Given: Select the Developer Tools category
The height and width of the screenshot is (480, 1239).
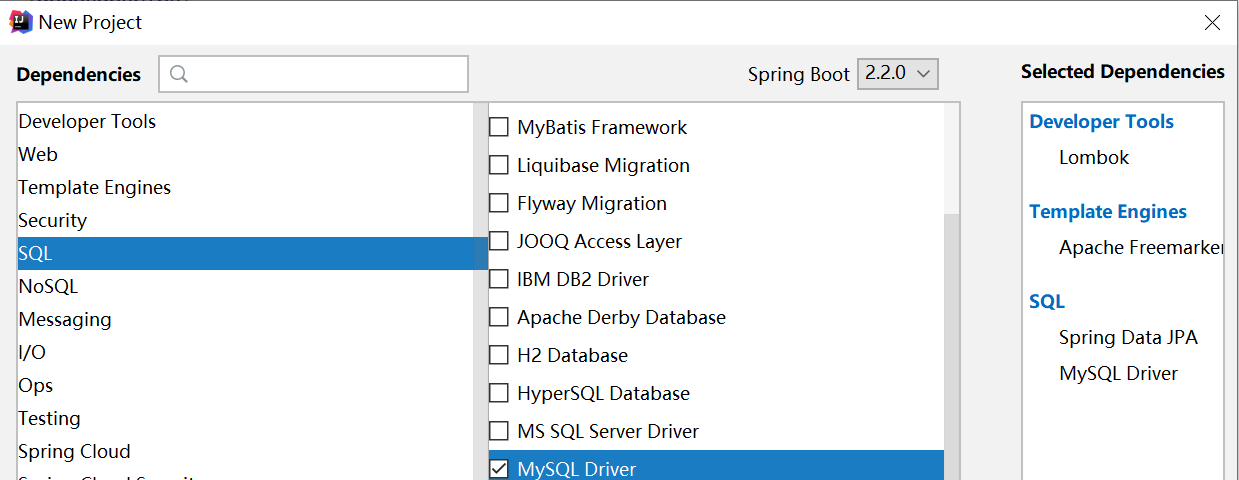Looking at the screenshot, I should click(87, 122).
